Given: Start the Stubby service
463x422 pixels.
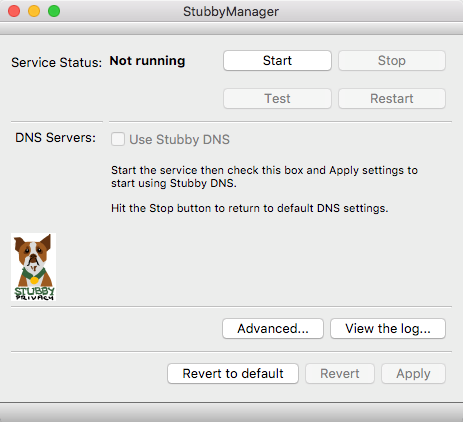Looking at the screenshot, I should coord(277,61).
